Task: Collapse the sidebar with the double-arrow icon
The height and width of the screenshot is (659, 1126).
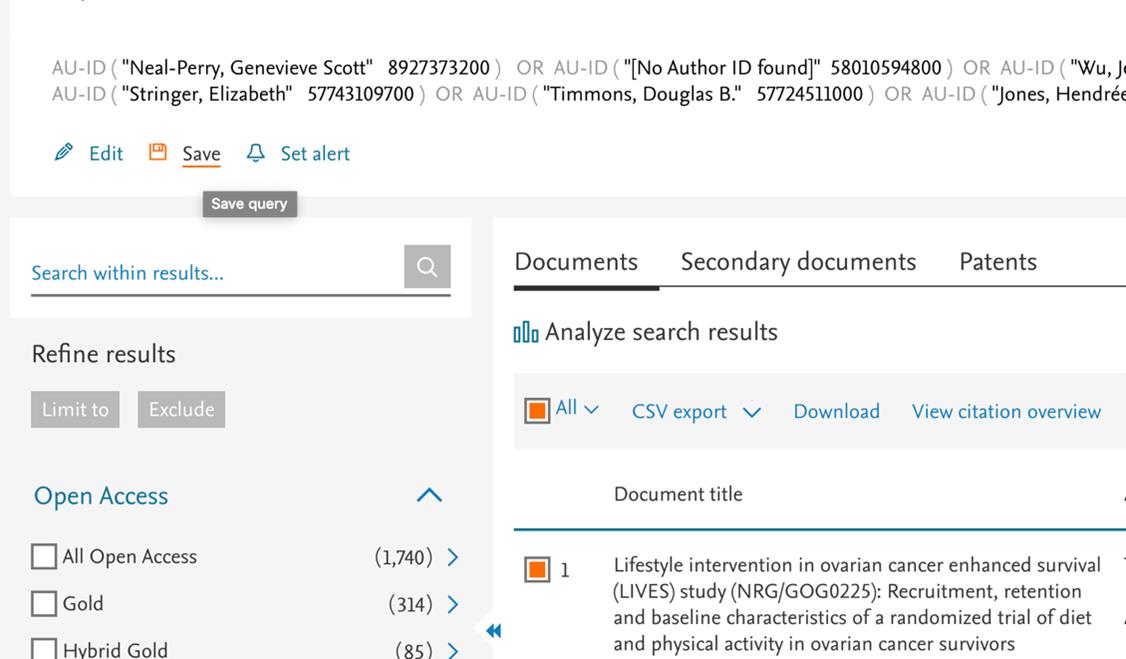Action: (493, 630)
